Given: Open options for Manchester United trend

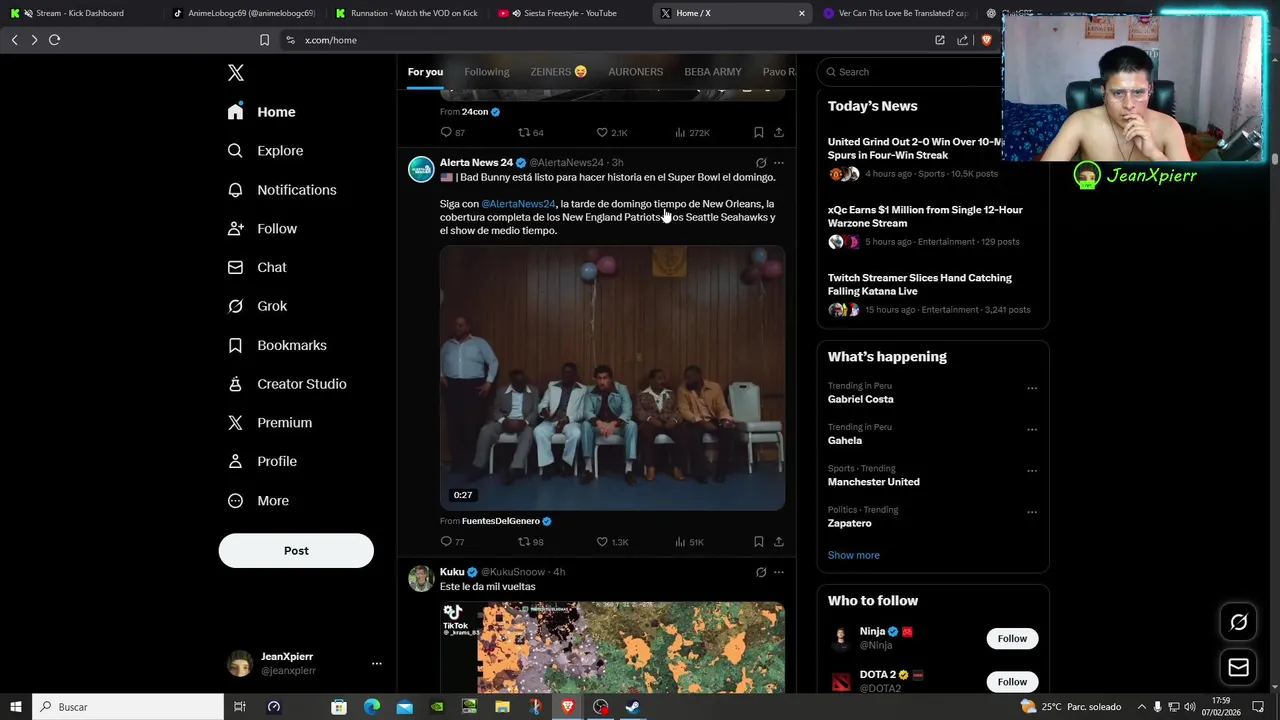Looking at the screenshot, I should [x=1032, y=471].
